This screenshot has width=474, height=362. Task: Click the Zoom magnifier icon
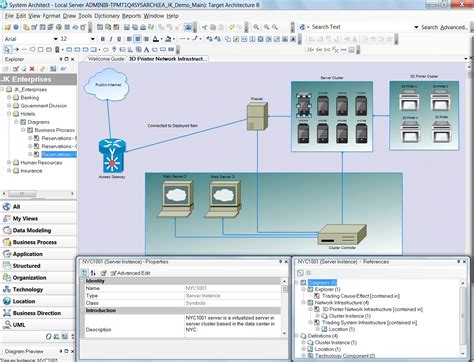(x=256, y=27)
